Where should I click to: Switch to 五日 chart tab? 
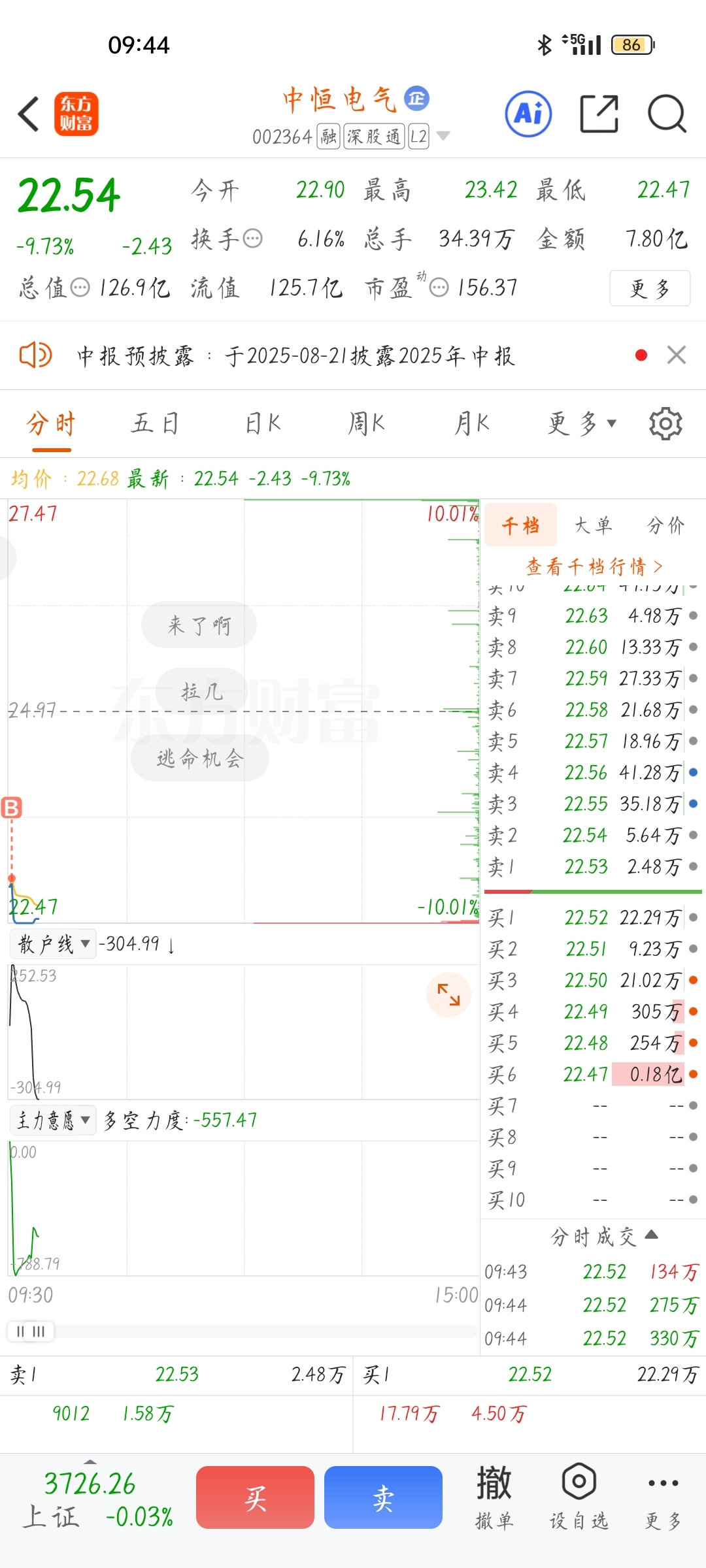[x=156, y=423]
